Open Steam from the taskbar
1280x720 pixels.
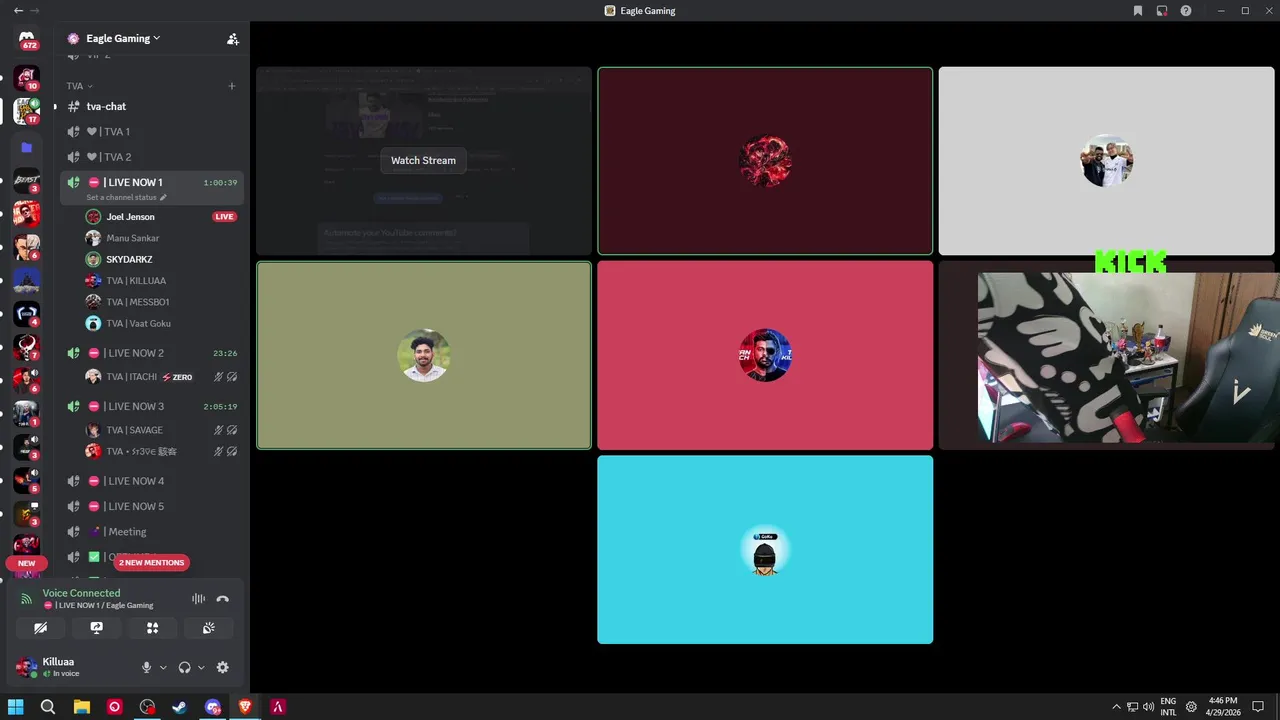tap(179, 707)
